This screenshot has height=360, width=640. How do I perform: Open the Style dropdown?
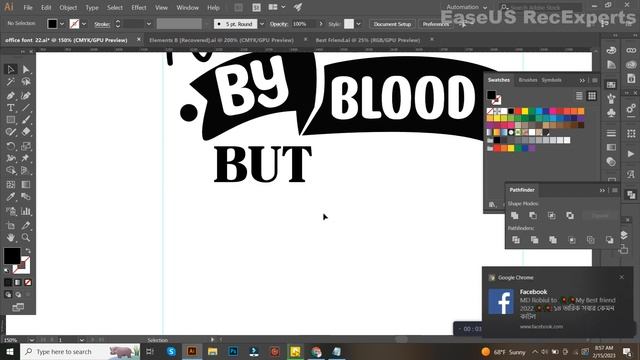[x=358, y=24]
